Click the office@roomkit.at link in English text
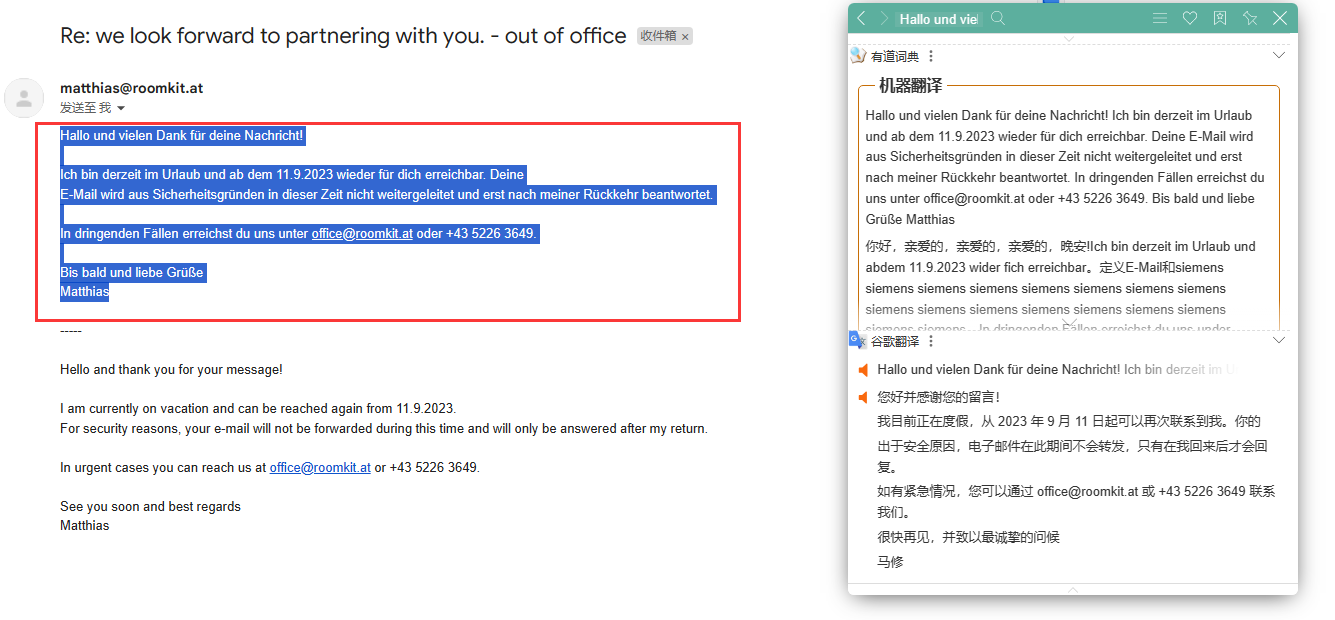The height and width of the screenshot is (620, 1335). [x=320, y=467]
